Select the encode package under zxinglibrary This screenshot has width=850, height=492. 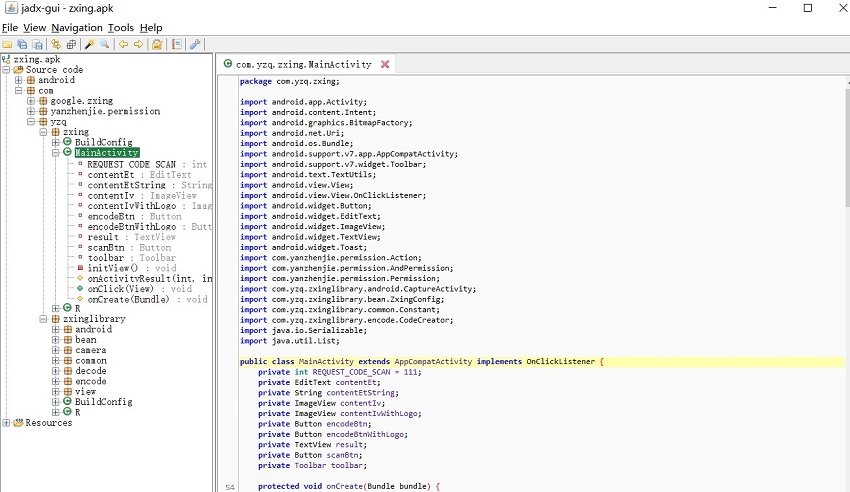click(x=91, y=381)
